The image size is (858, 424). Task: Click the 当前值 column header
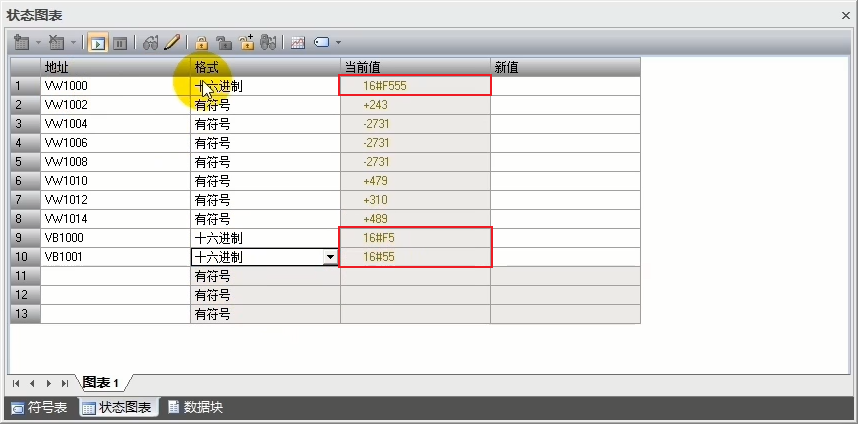point(415,67)
